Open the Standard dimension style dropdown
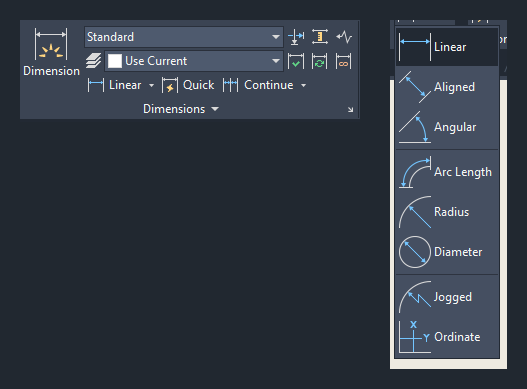 click(x=184, y=37)
